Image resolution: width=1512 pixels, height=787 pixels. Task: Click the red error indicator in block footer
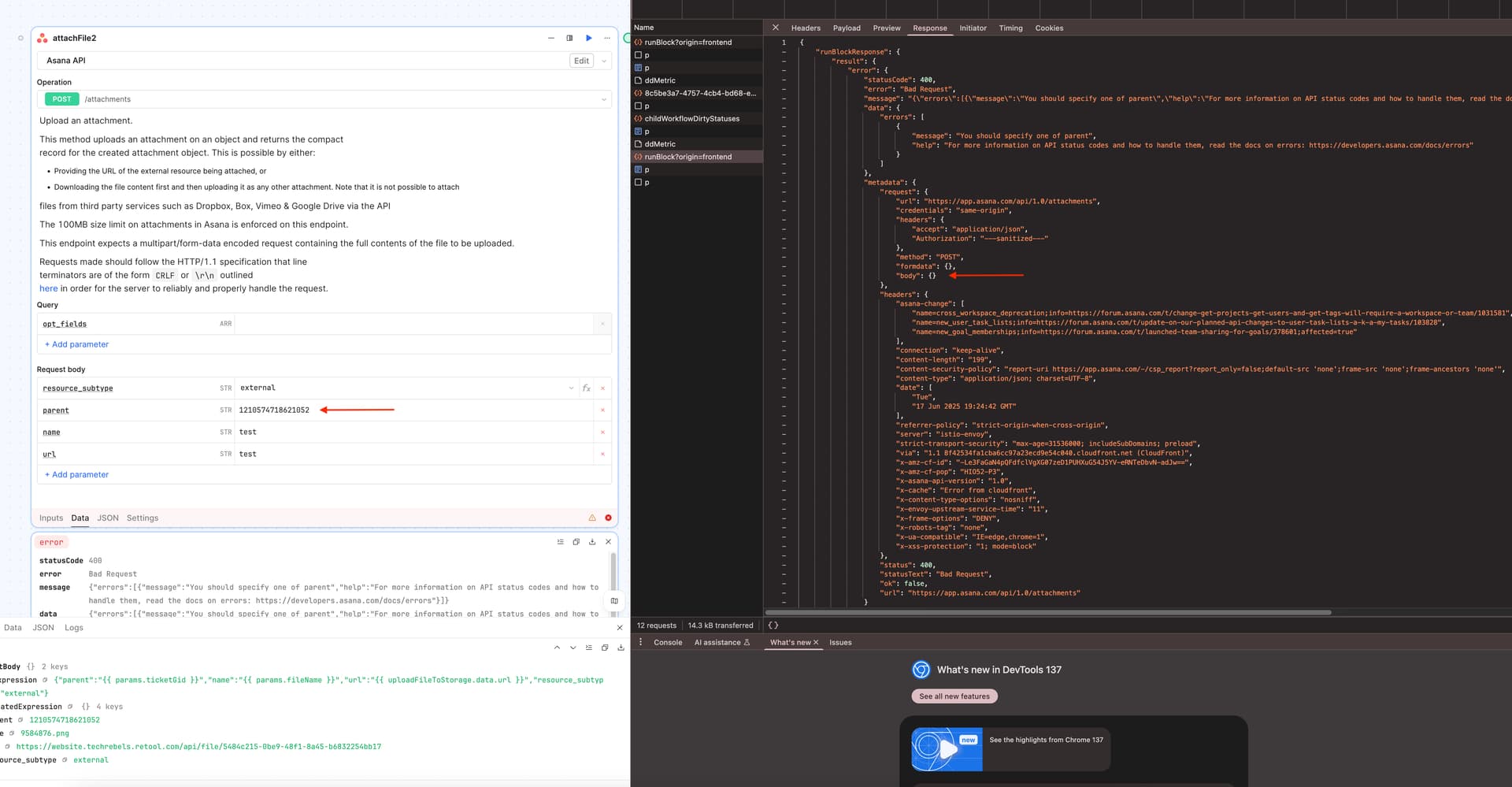click(608, 518)
